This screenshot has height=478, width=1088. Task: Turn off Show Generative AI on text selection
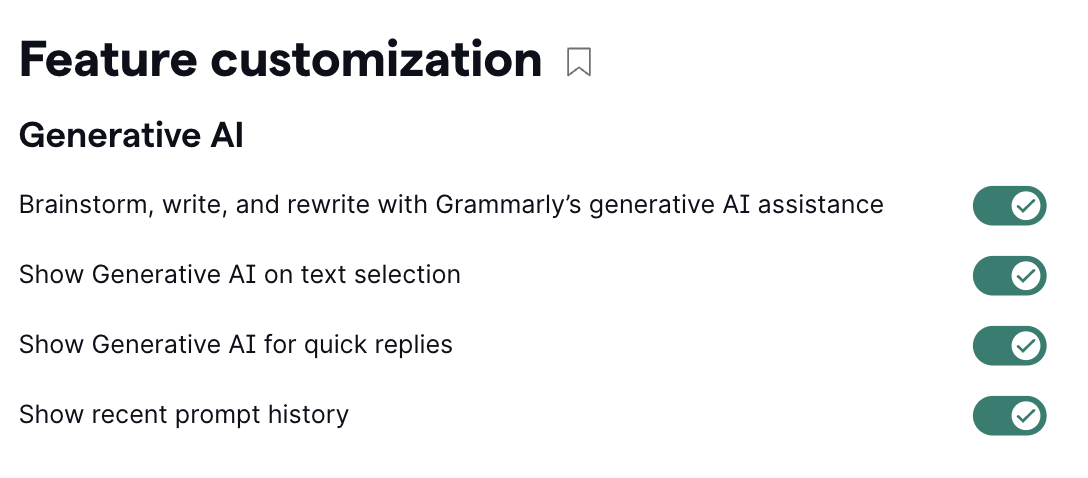[x=1008, y=276]
